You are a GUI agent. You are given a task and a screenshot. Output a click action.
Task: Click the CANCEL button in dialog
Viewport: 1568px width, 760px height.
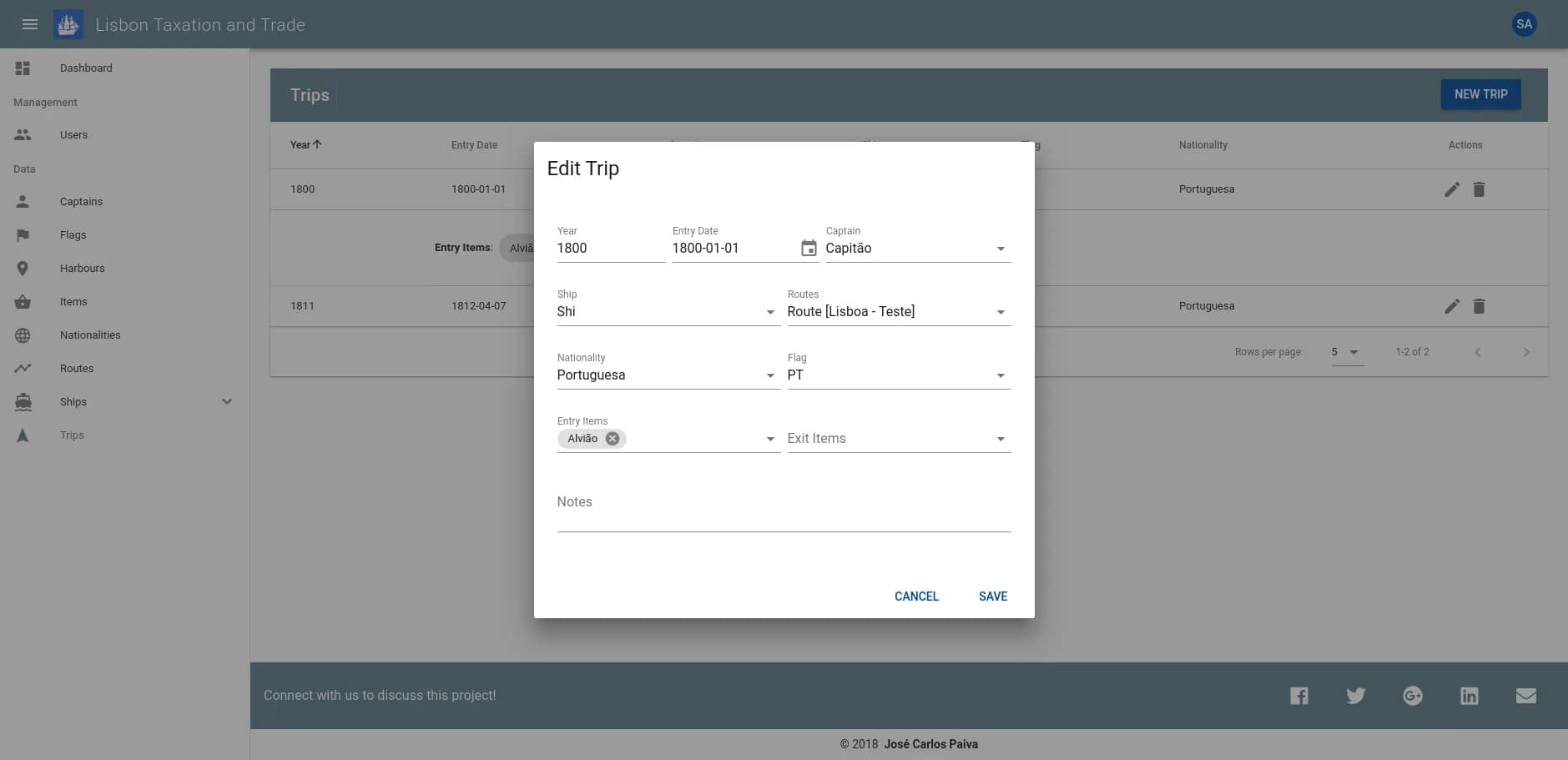pyautogui.click(x=916, y=596)
